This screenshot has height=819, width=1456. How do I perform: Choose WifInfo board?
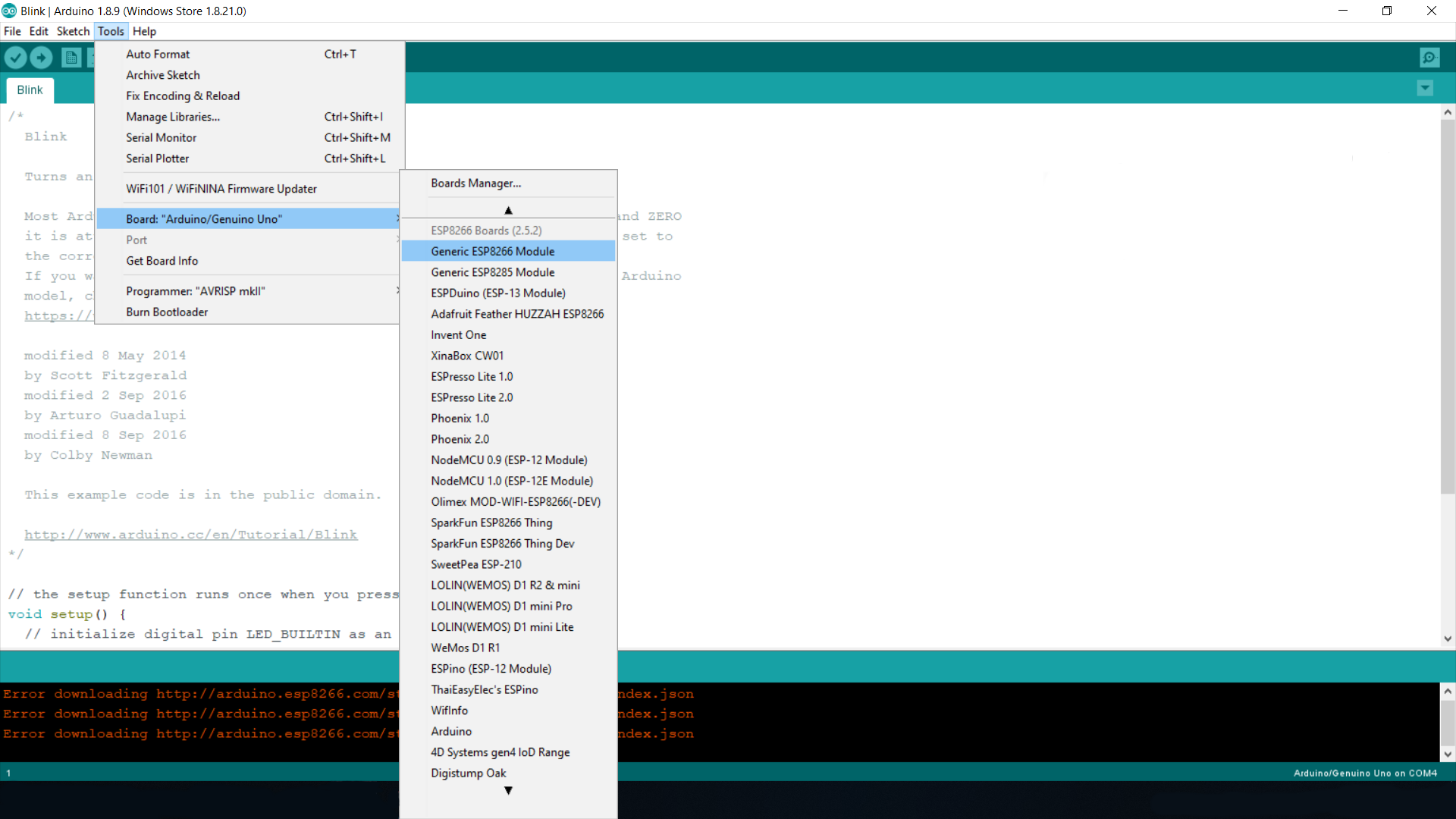(508, 710)
